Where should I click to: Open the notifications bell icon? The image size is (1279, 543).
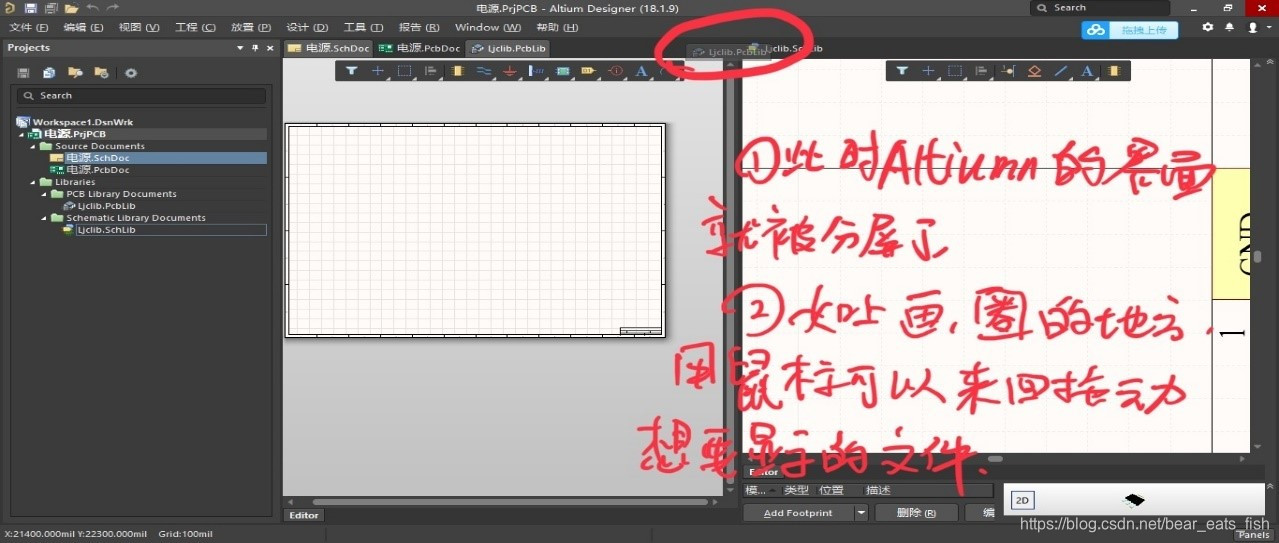pos(1229,28)
